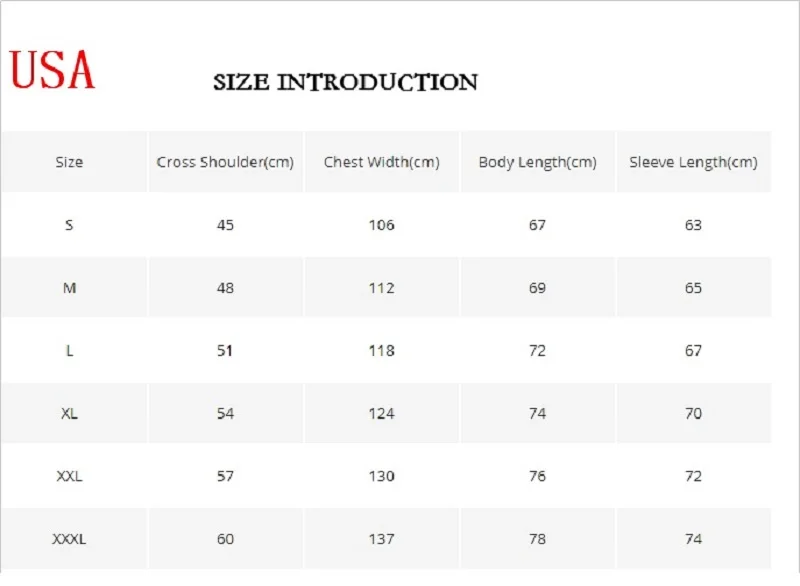This screenshot has width=800, height=586.
Task: Click the SIZE INTRODUCTION heading
Action: pyautogui.click(x=345, y=82)
